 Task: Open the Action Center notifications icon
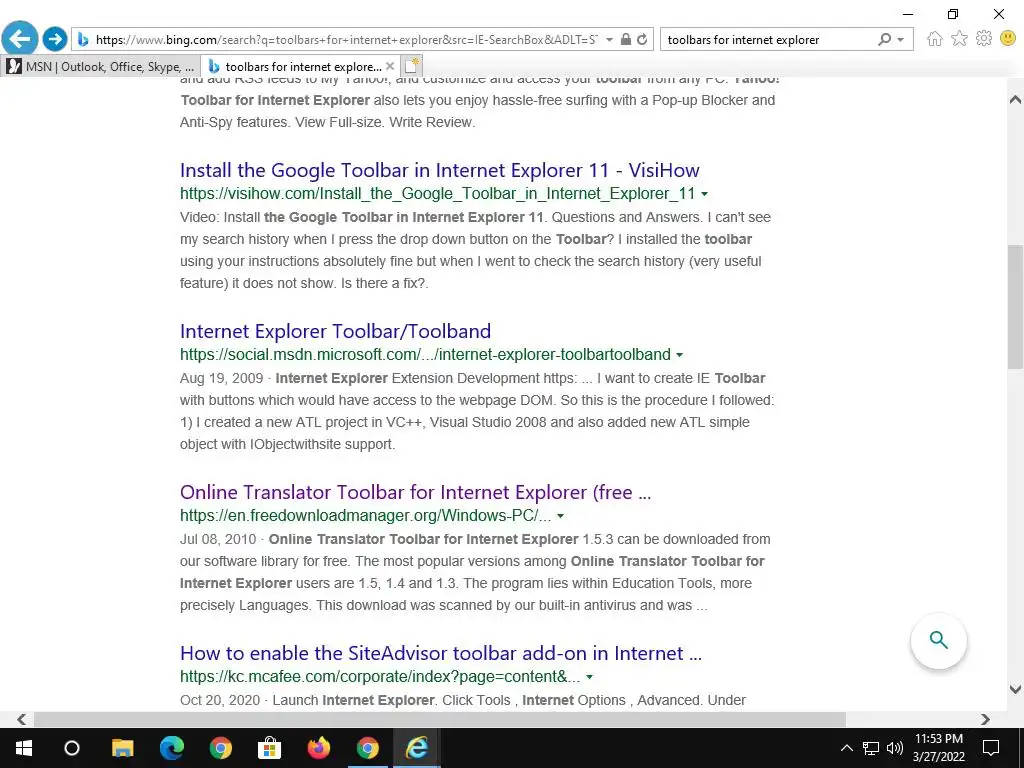[991, 748]
